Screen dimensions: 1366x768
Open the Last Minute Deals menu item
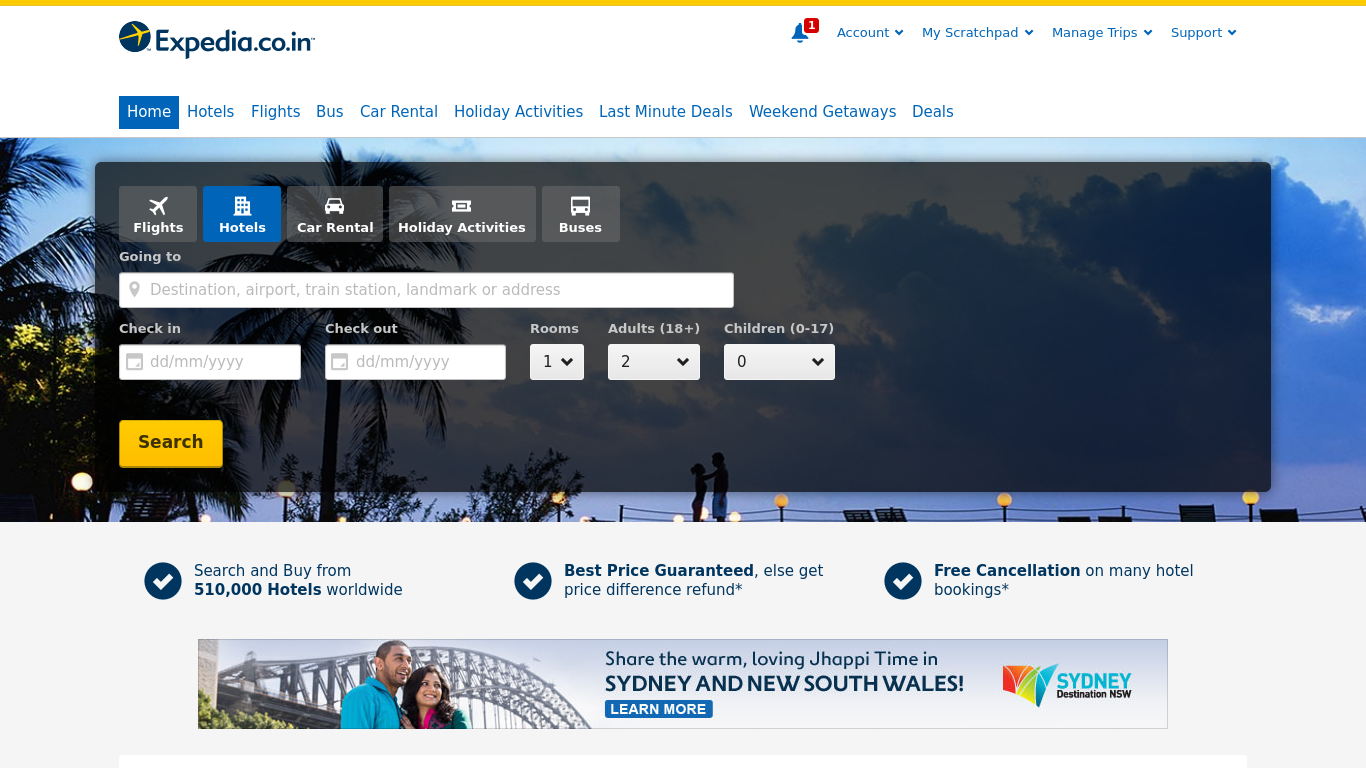[665, 111]
